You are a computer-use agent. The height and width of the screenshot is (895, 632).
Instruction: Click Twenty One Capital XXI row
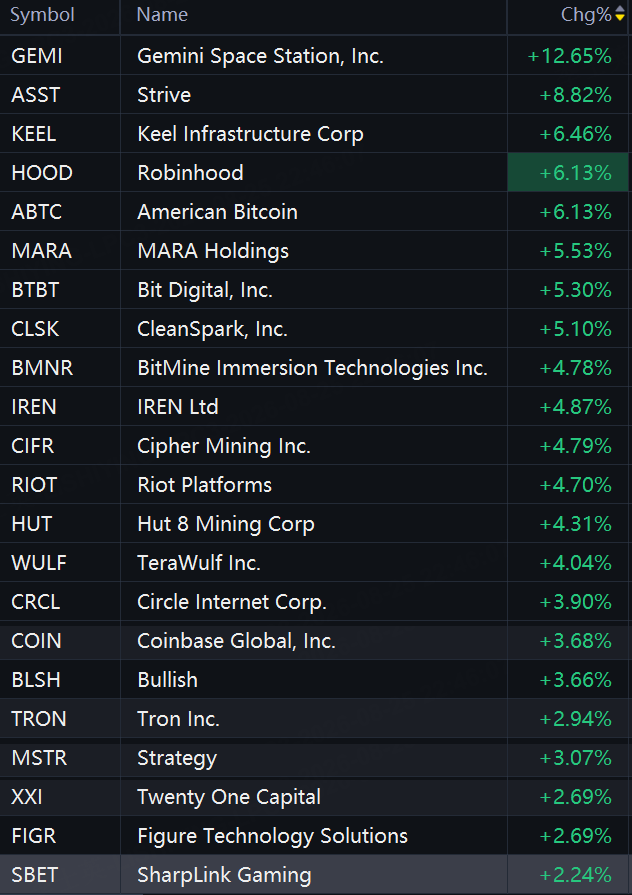pos(314,797)
